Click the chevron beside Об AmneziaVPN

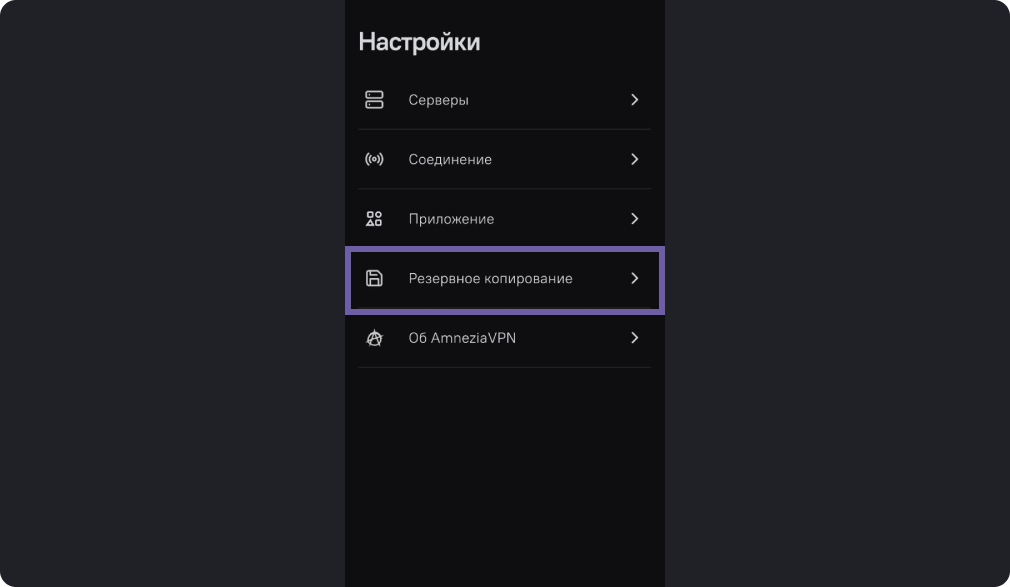(634, 338)
